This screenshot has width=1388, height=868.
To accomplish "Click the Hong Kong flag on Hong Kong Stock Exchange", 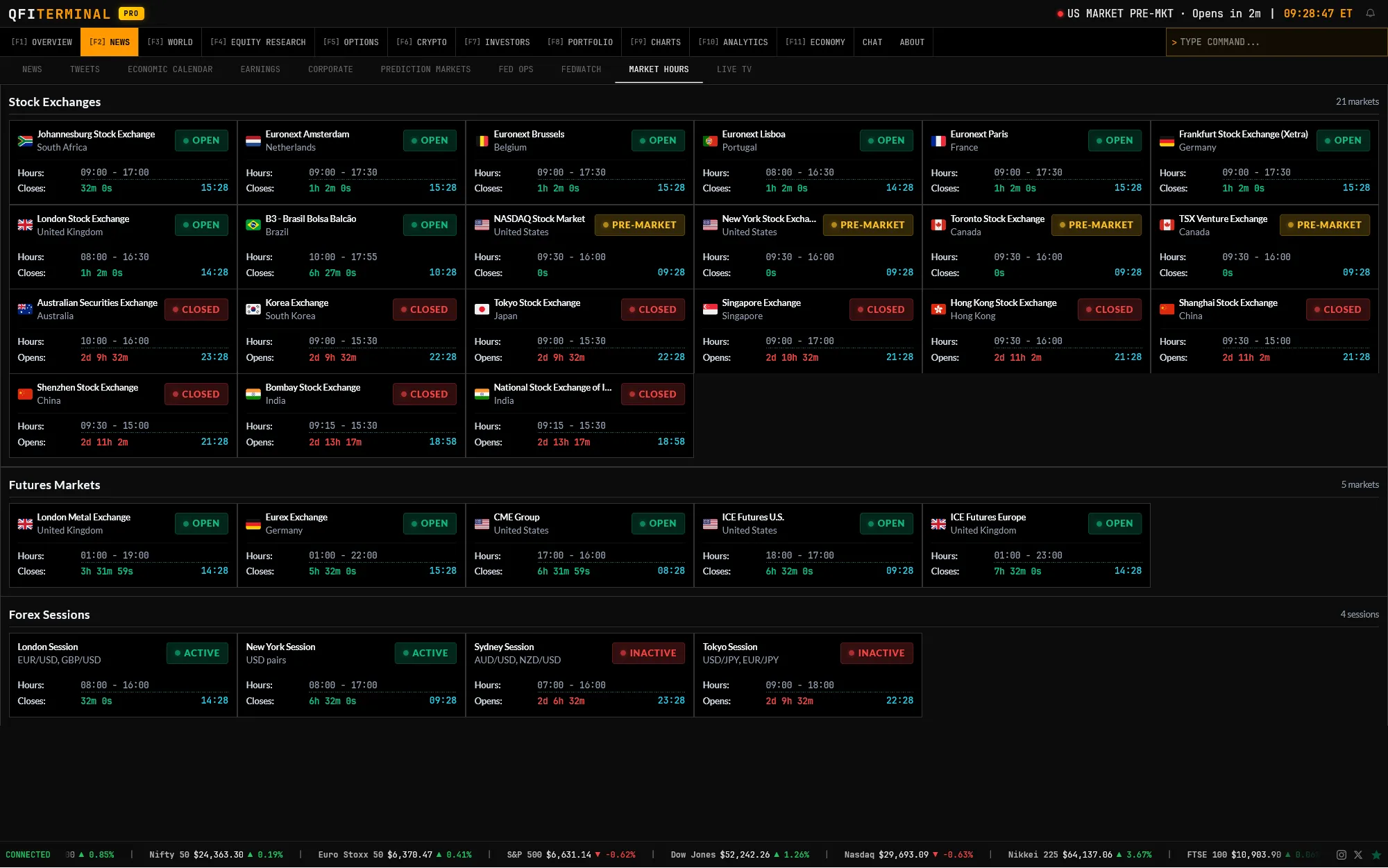I will point(938,309).
